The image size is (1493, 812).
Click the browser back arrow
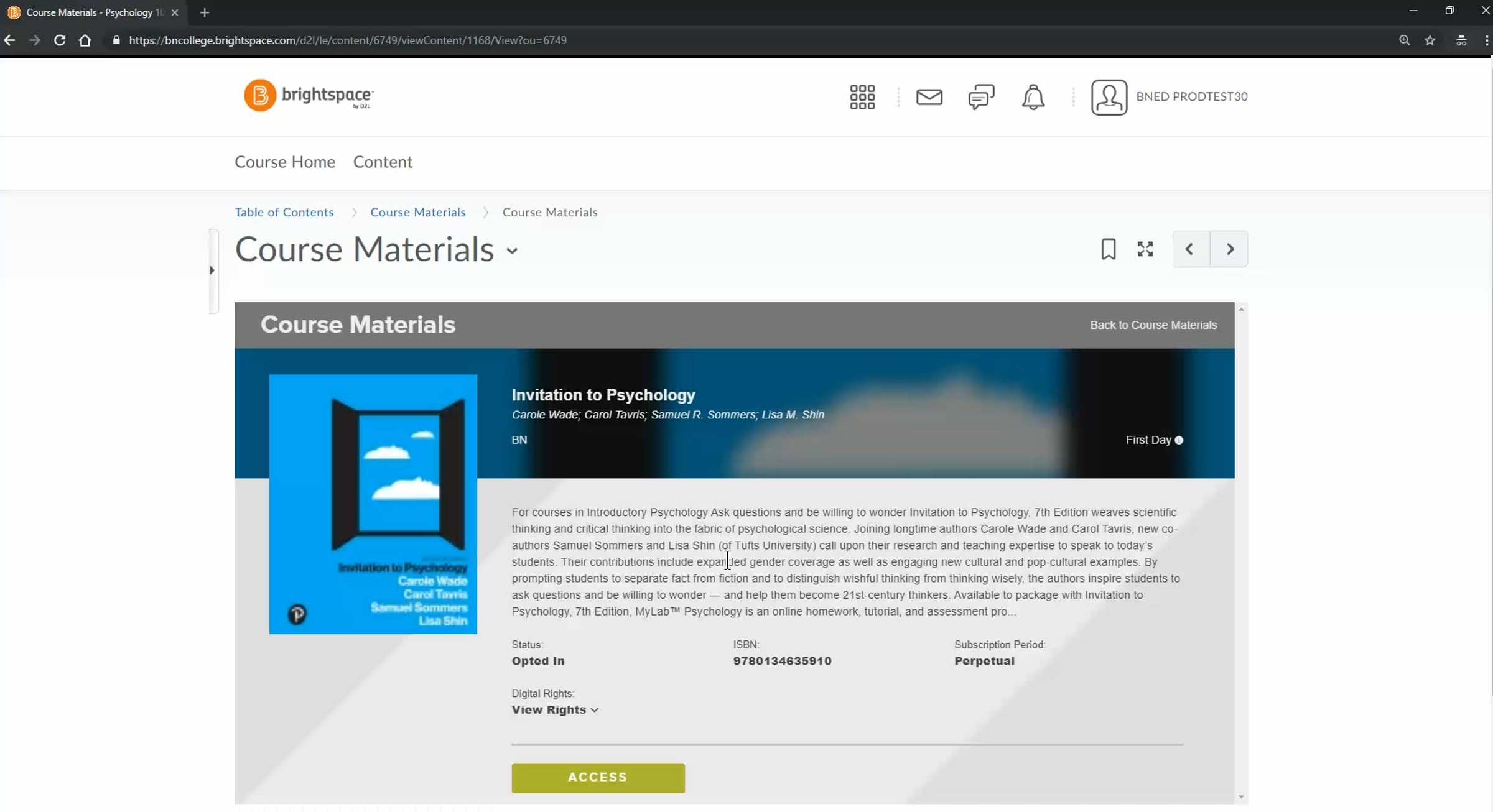[x=9, y=40]
